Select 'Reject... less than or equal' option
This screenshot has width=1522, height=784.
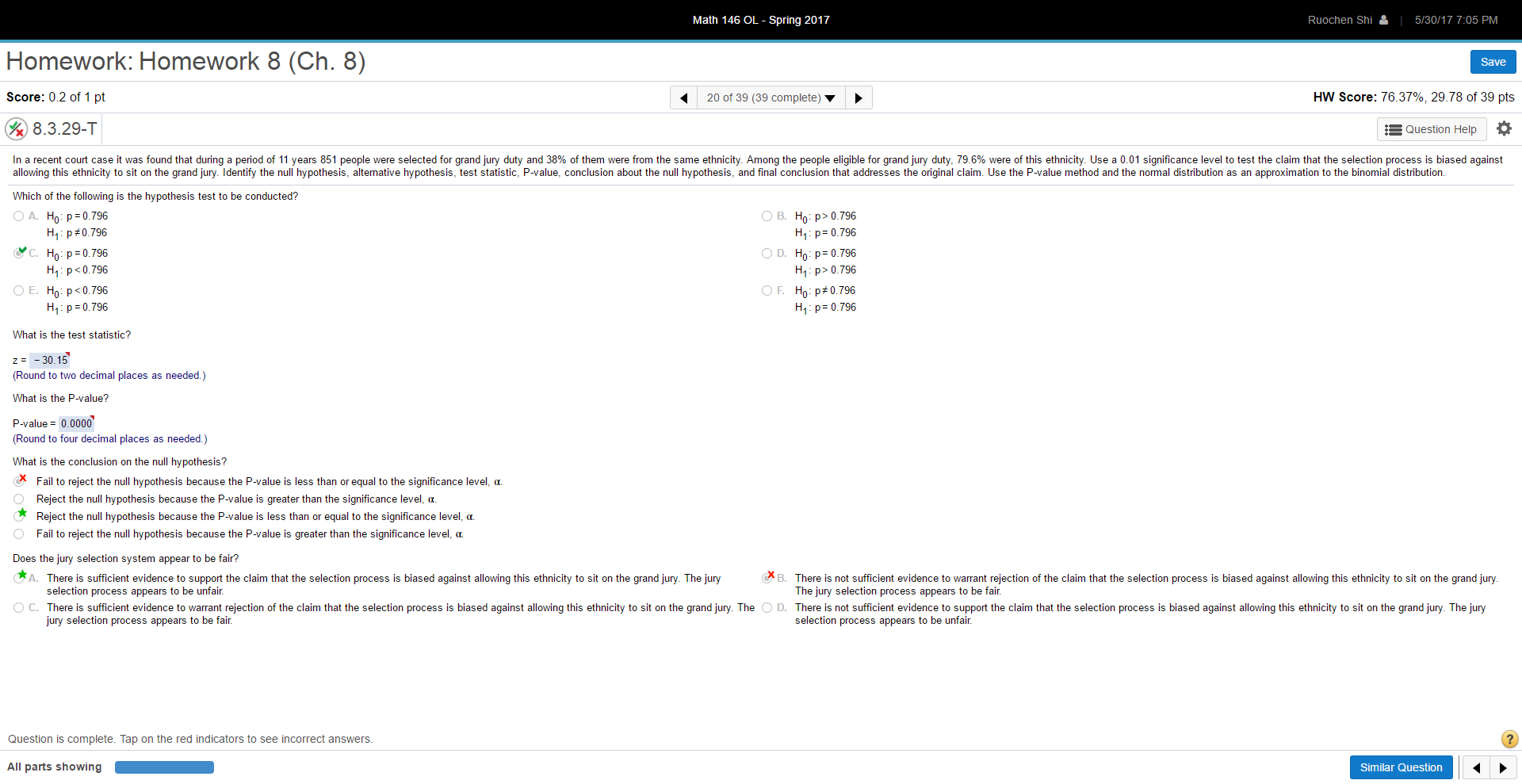coord(19,516)
